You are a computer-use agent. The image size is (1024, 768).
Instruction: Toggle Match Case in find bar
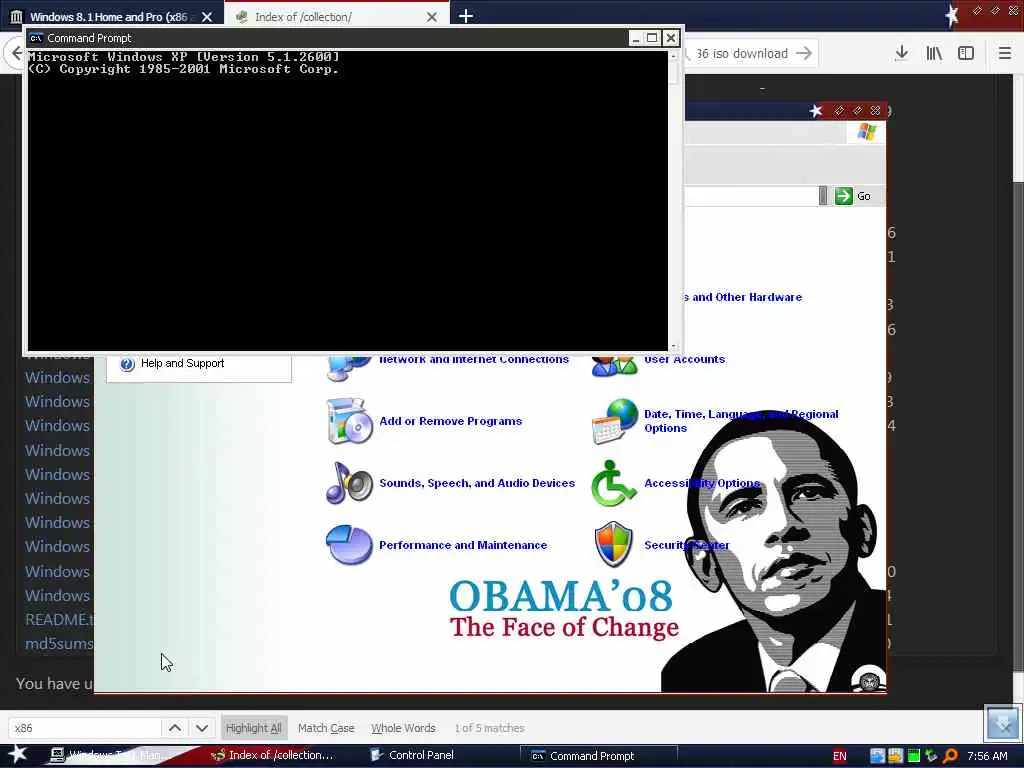(x=326, y=728)
